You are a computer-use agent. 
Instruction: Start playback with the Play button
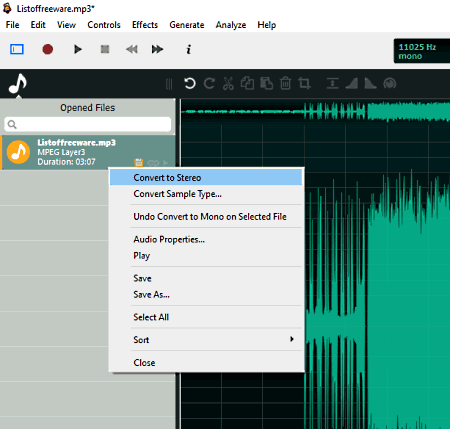click(78, 49)
